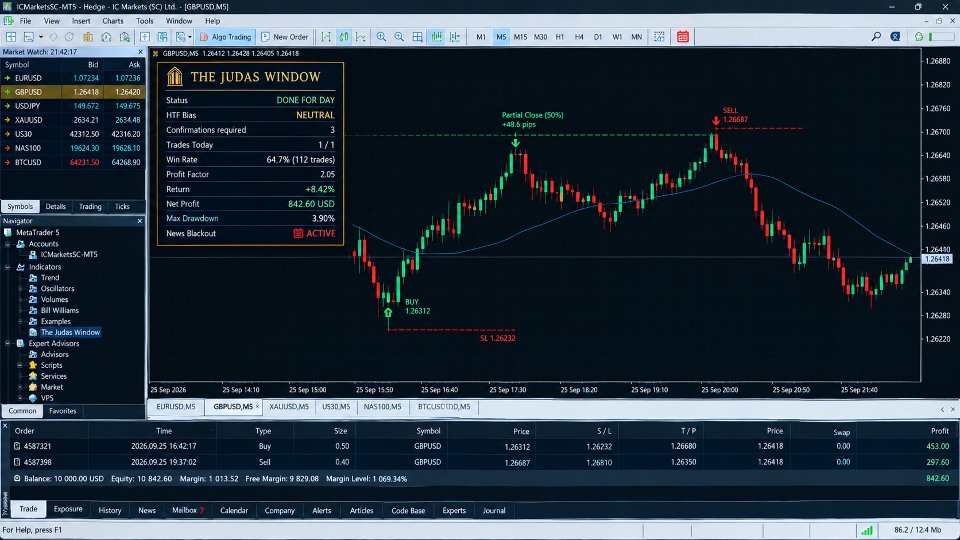Switch to the XAUUSD,M5 chart tab
This screenshot has width=960, height=540.
pos(289,407)
